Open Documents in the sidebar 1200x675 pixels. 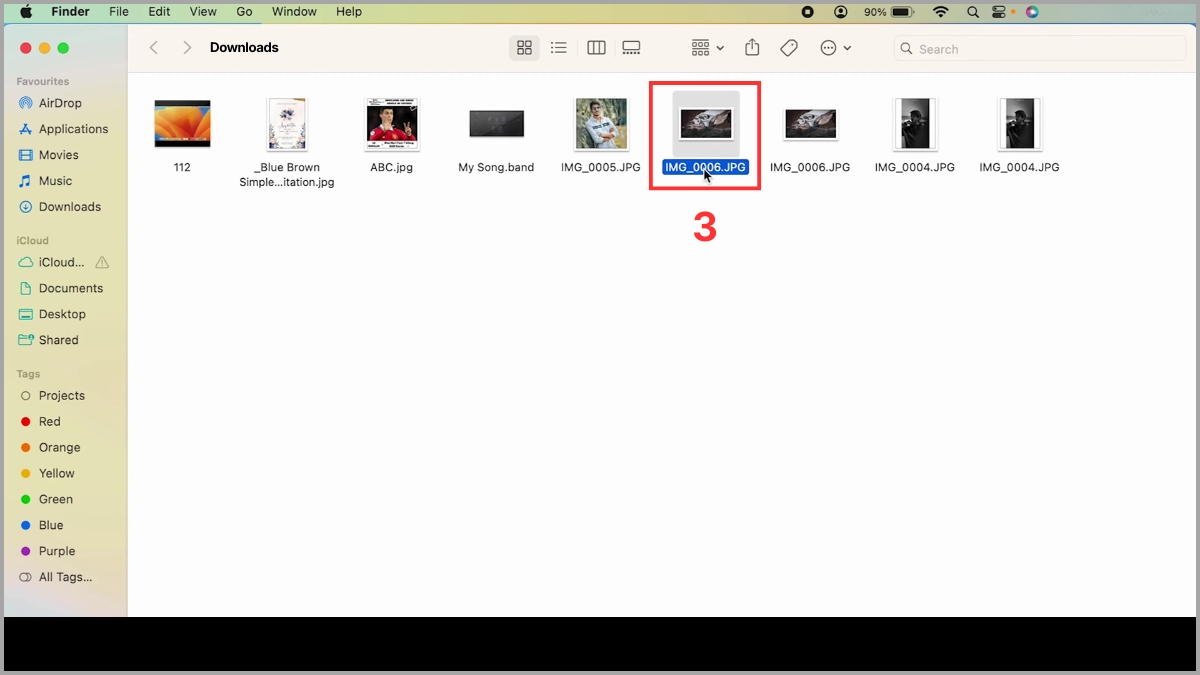(70, 288)
